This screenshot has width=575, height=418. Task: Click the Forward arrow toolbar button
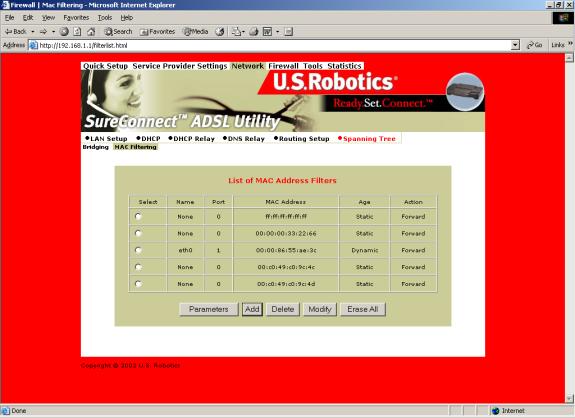click(43, 32)
